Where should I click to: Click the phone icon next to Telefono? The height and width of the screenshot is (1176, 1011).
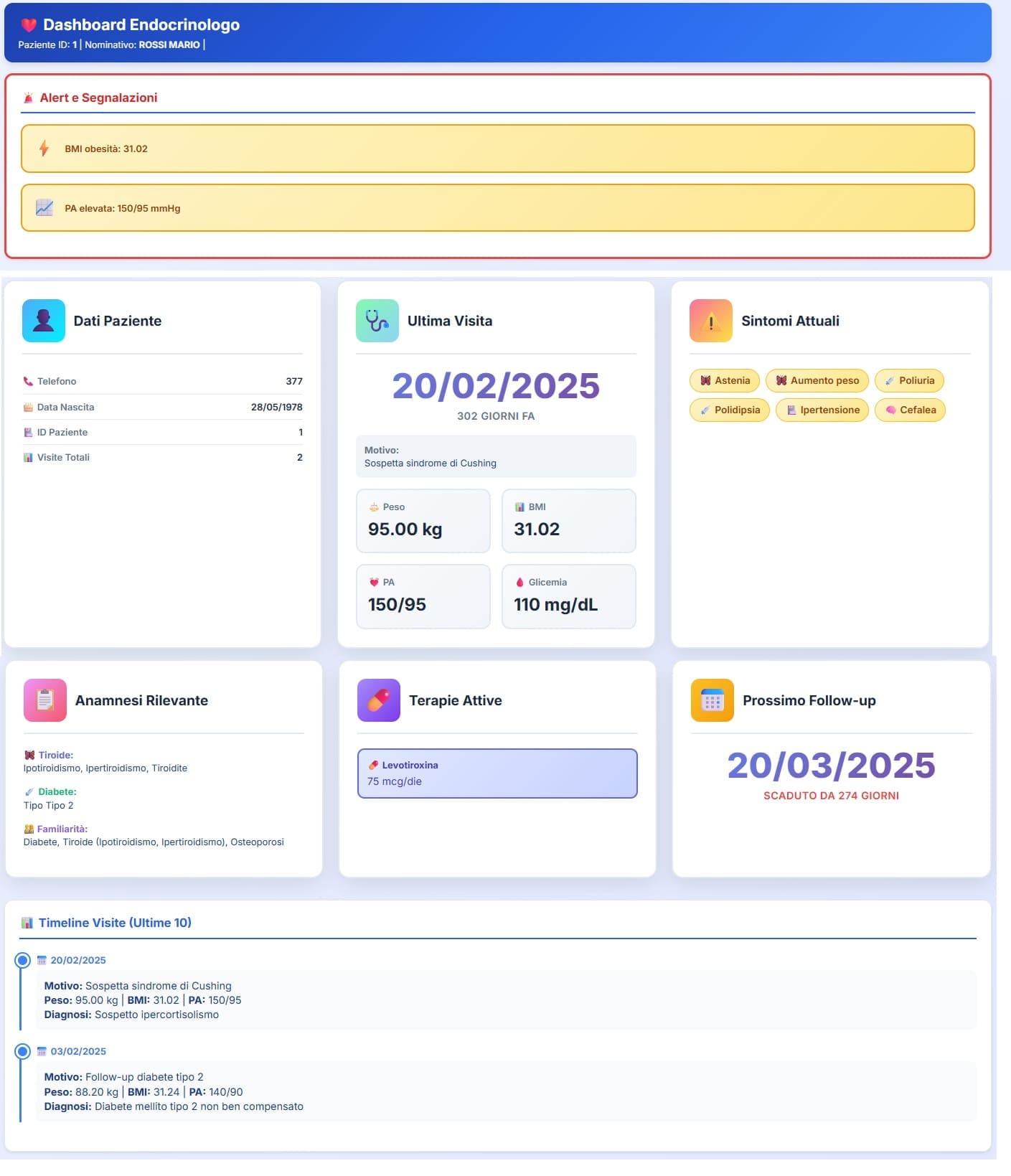point(28,382)
